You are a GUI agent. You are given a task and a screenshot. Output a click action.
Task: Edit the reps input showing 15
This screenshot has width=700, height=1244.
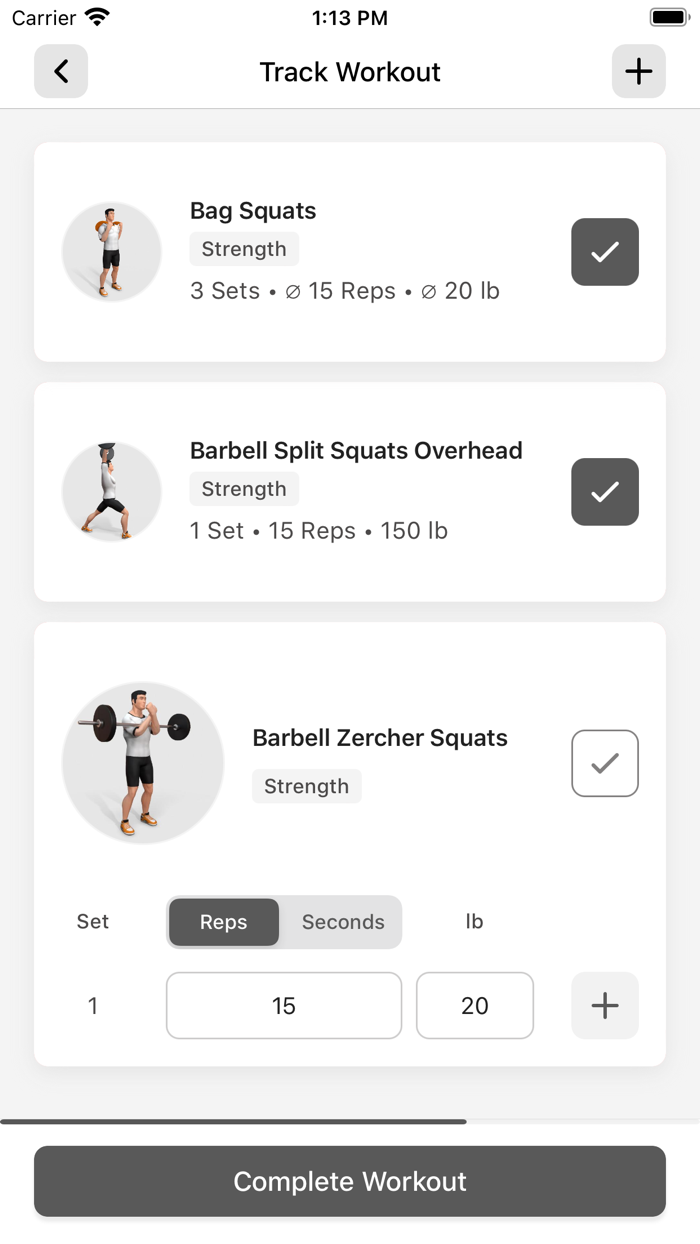pos(283,1005)
